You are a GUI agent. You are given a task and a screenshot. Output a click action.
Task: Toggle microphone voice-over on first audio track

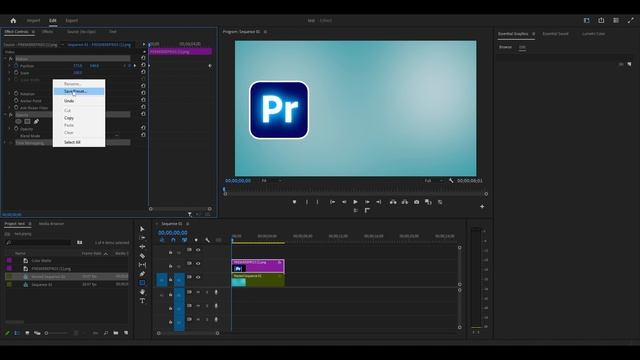click(x=216, y=292)
